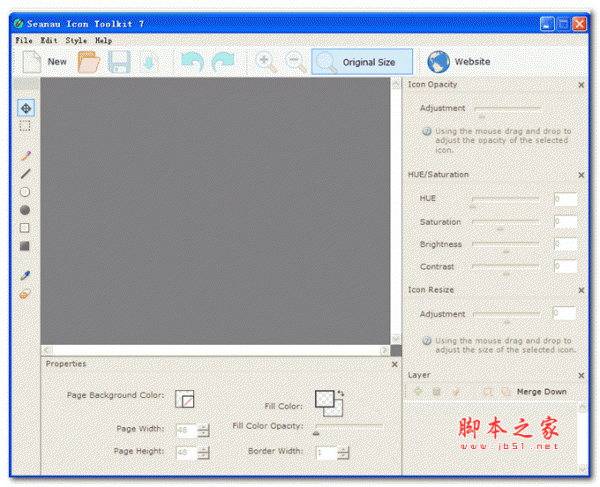Click the Icon Resize help icon

pos(427,341)
